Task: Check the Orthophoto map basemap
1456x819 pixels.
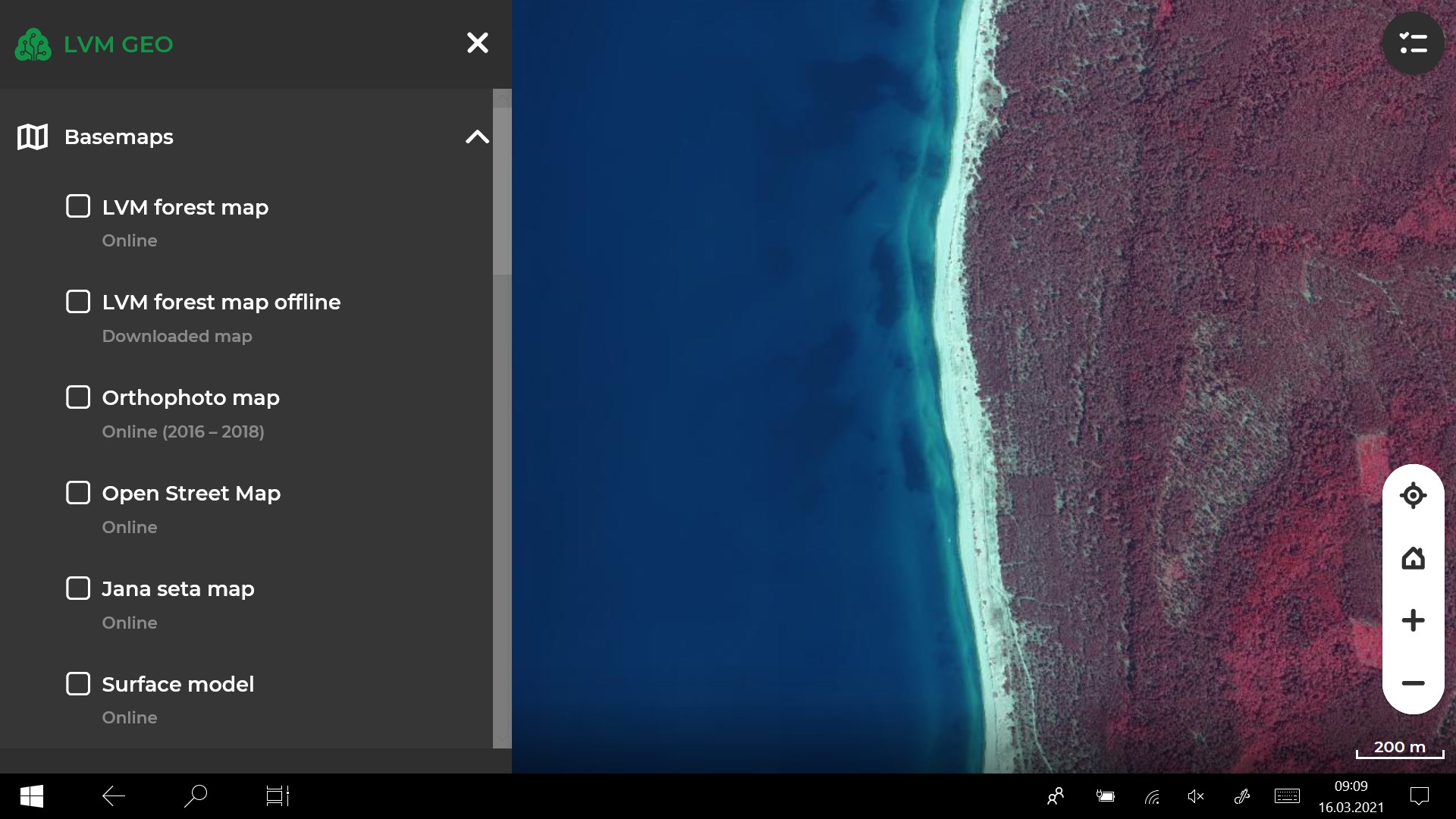Action: coord(78,397)
